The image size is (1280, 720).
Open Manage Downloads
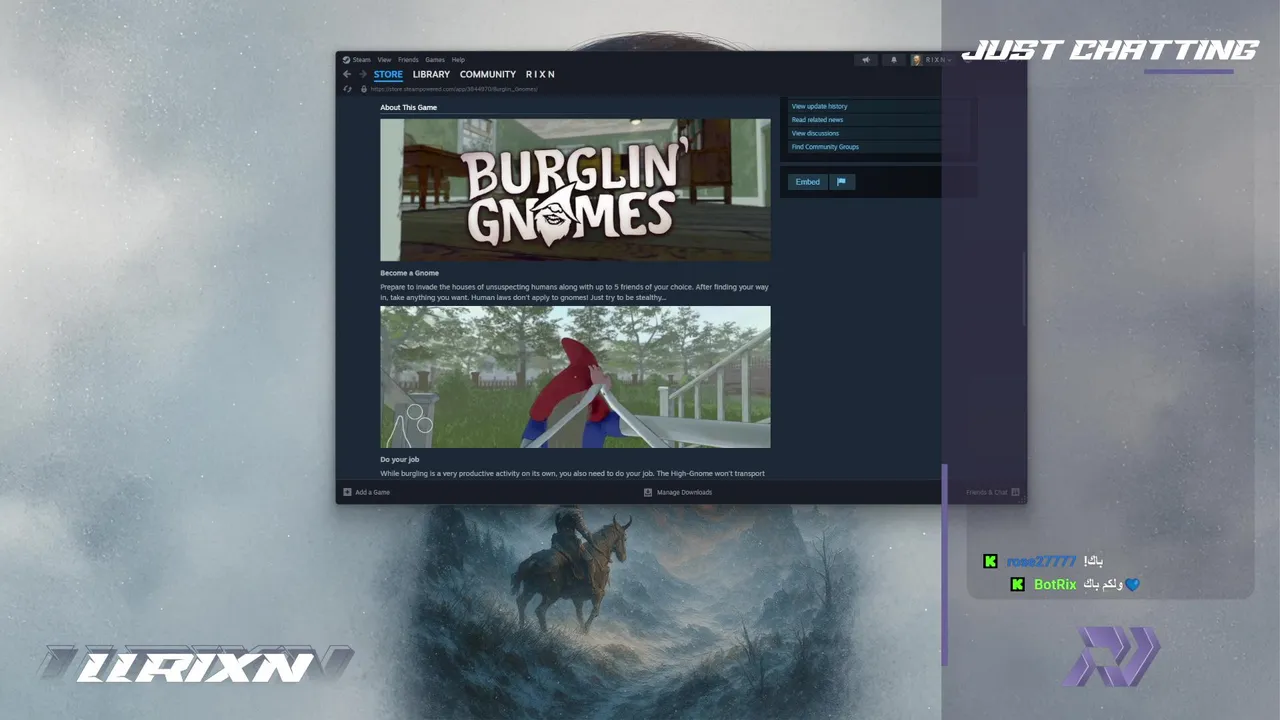pos(684,492)
